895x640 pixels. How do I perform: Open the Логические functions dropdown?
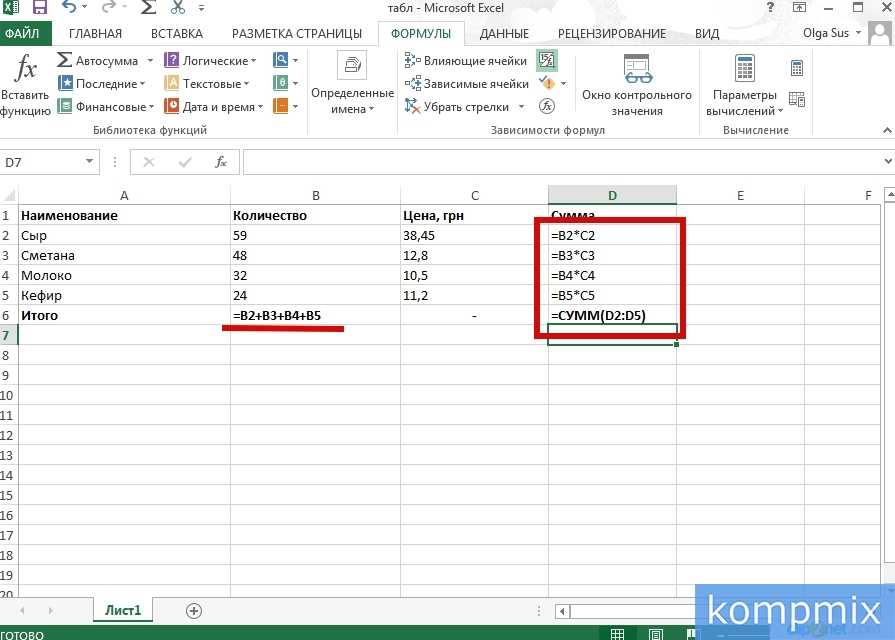pos(210,61)
